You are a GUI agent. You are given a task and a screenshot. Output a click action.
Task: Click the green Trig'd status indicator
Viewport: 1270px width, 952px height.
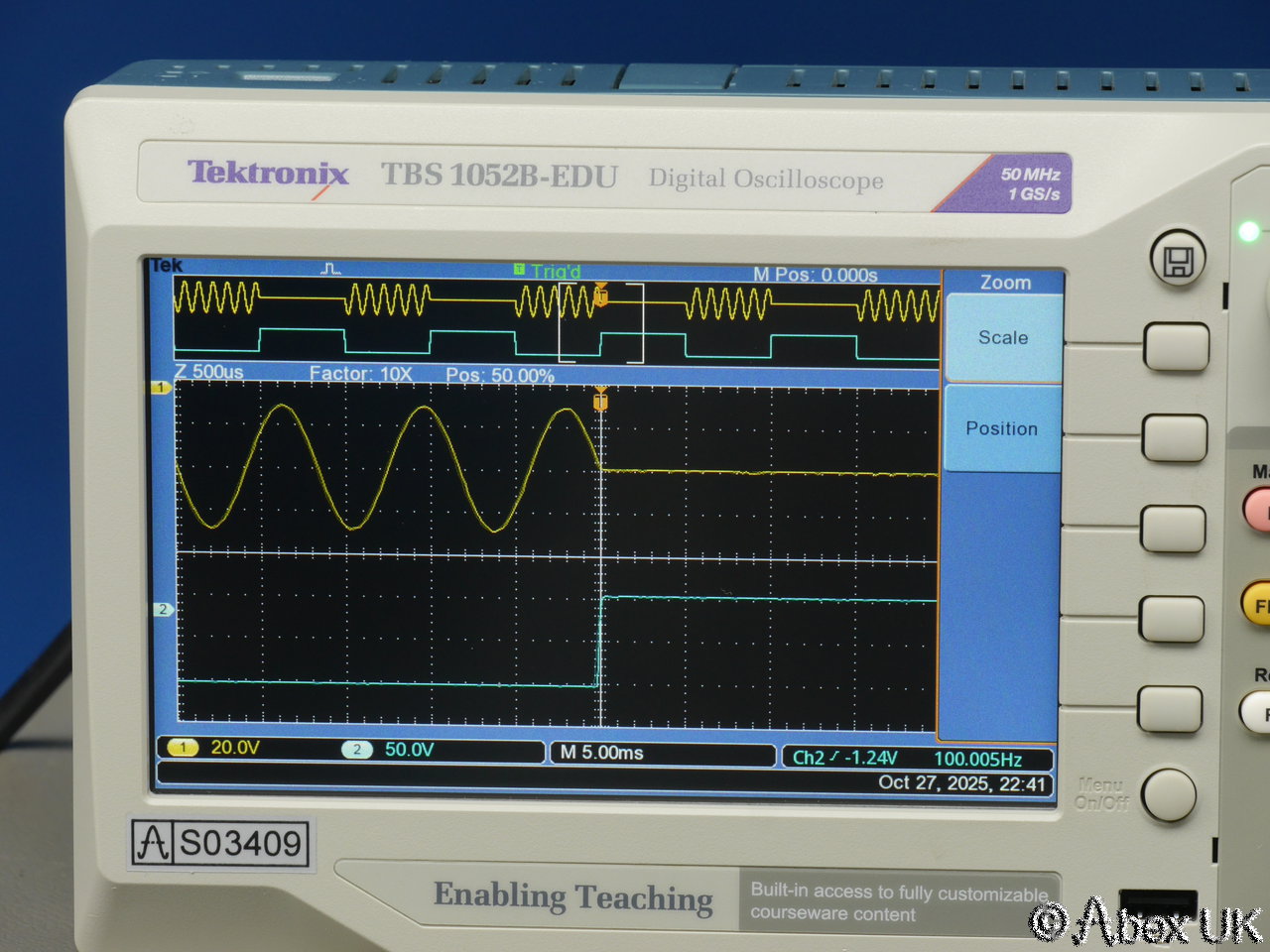point(548,271)
